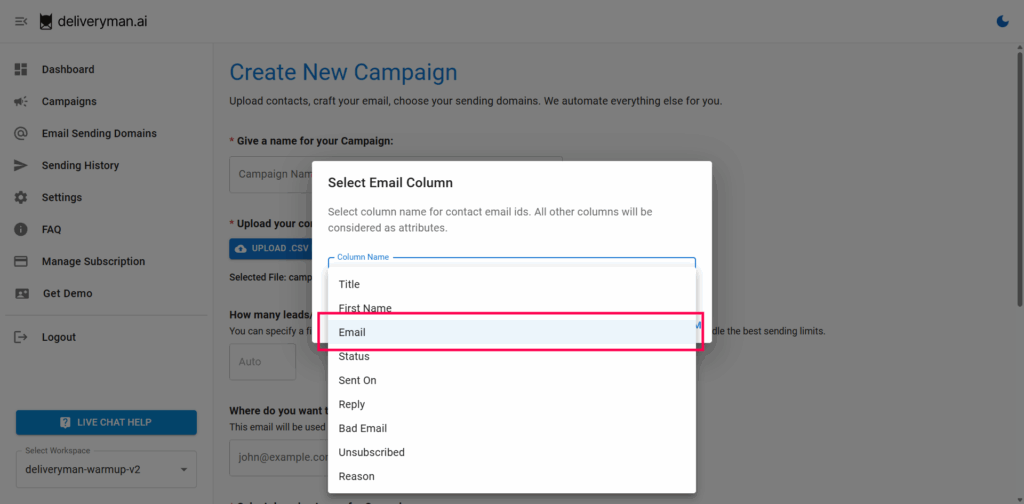Click the Manage Subscription card icon
Viewport: 1024px width, 504px height.
[21, 261]
